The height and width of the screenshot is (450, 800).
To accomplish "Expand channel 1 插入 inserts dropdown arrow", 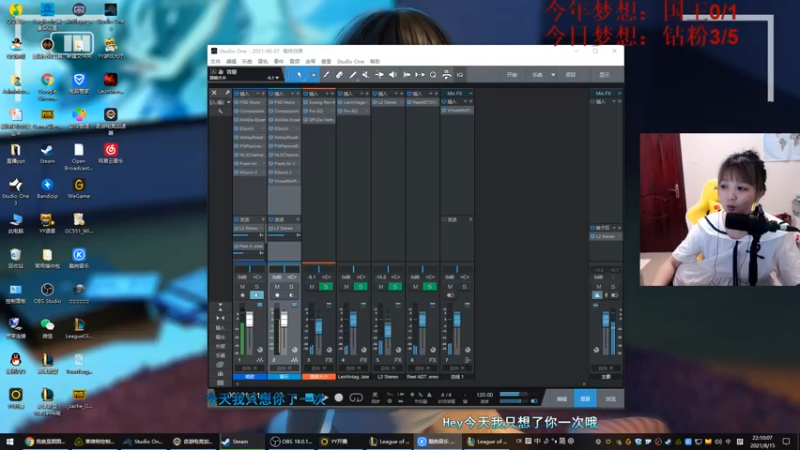I will (258, 93).
